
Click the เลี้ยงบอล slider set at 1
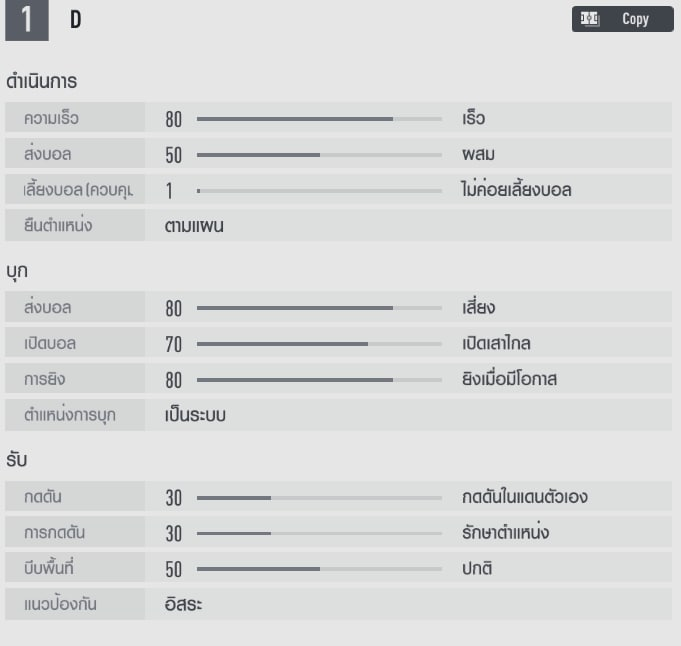[x=319, y=190]
